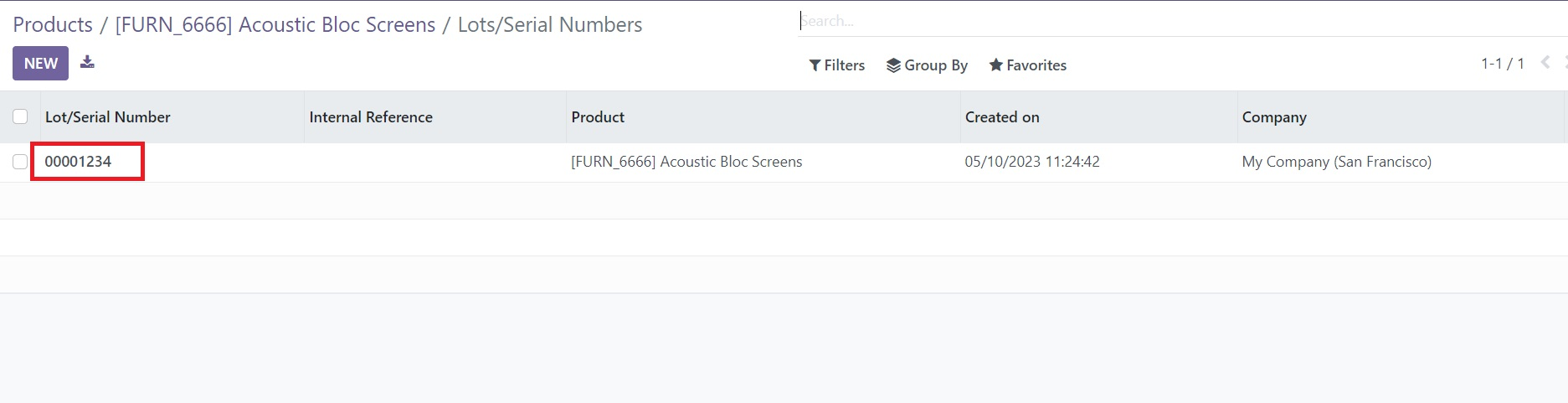Click the Group By layers icon
The height and width of the screenshot is (403, 1568).
[x=893, y=65]
